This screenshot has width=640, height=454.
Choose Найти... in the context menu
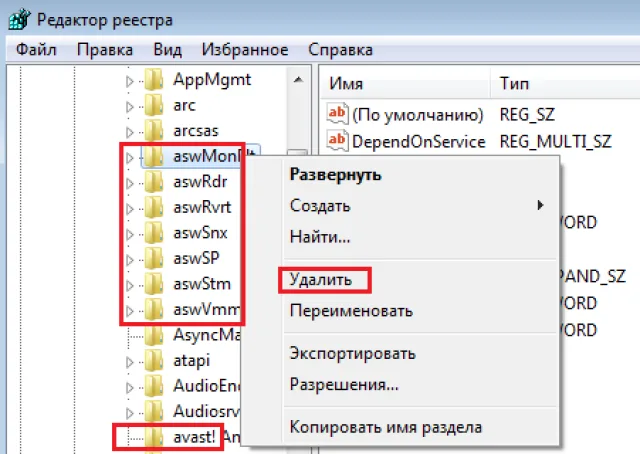click(320, 237)
